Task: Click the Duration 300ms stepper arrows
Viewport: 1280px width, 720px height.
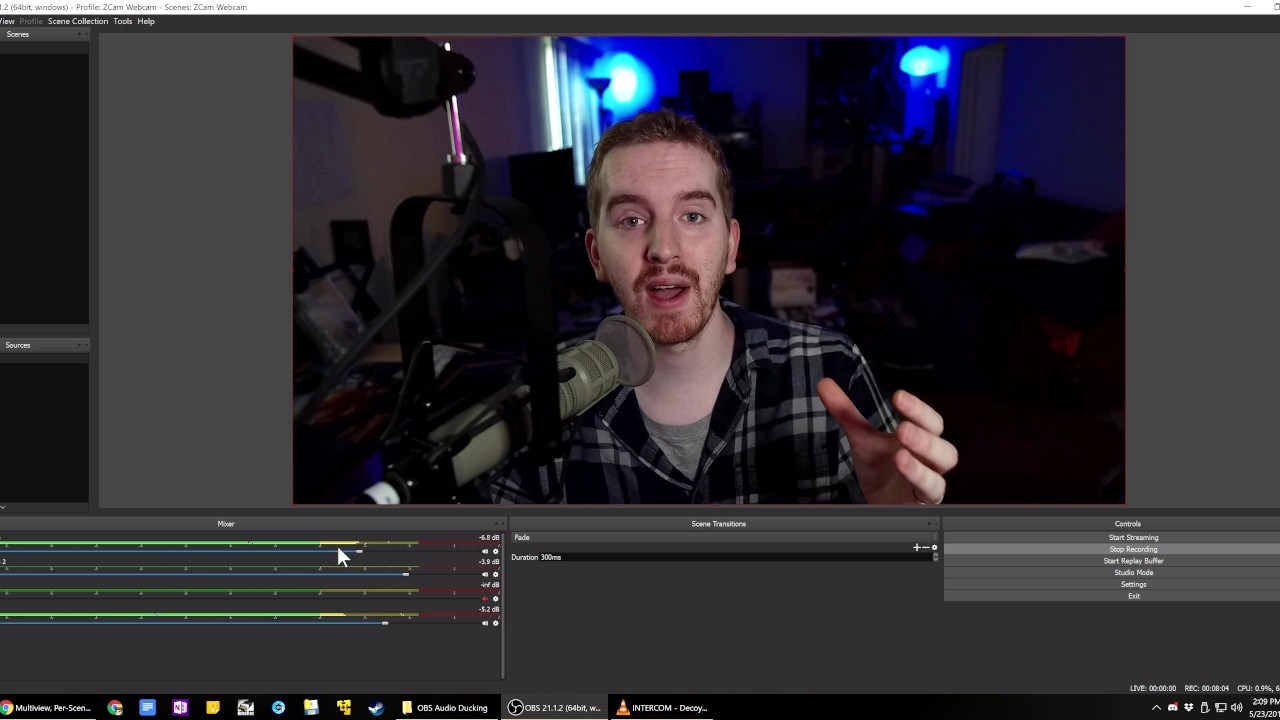Action: (x=935, y=557)
